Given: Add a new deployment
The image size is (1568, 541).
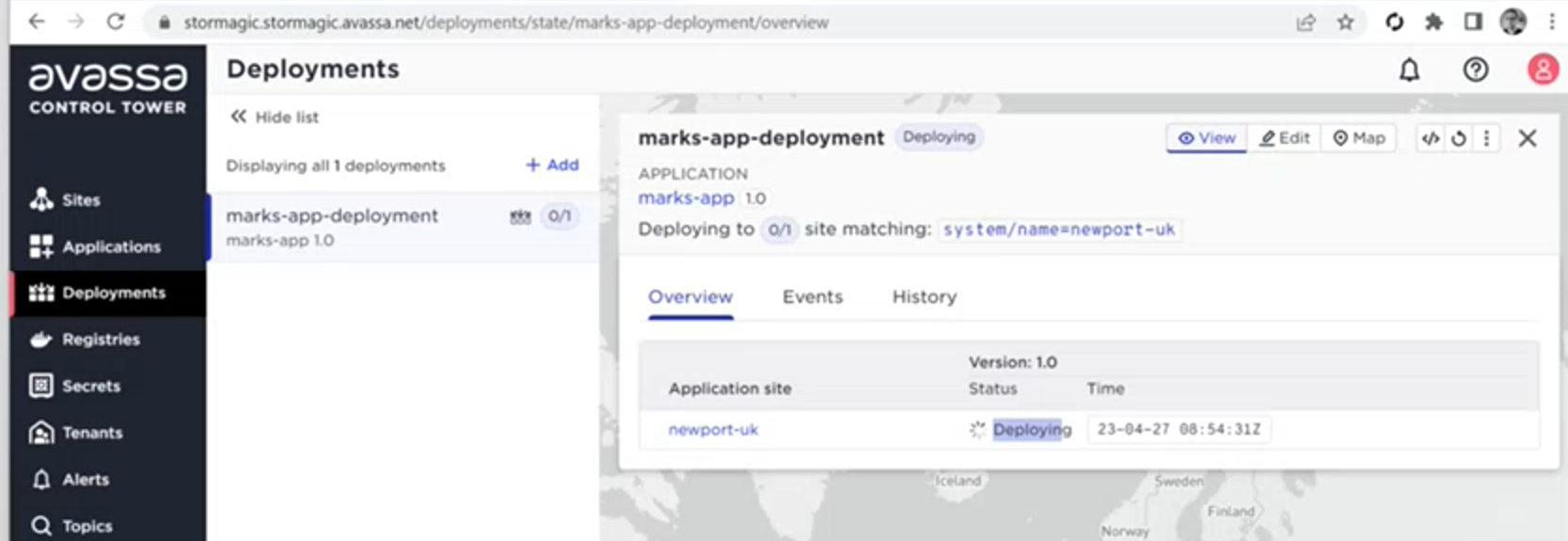Looking at the screenshot, I should click(x=552, y=165).
